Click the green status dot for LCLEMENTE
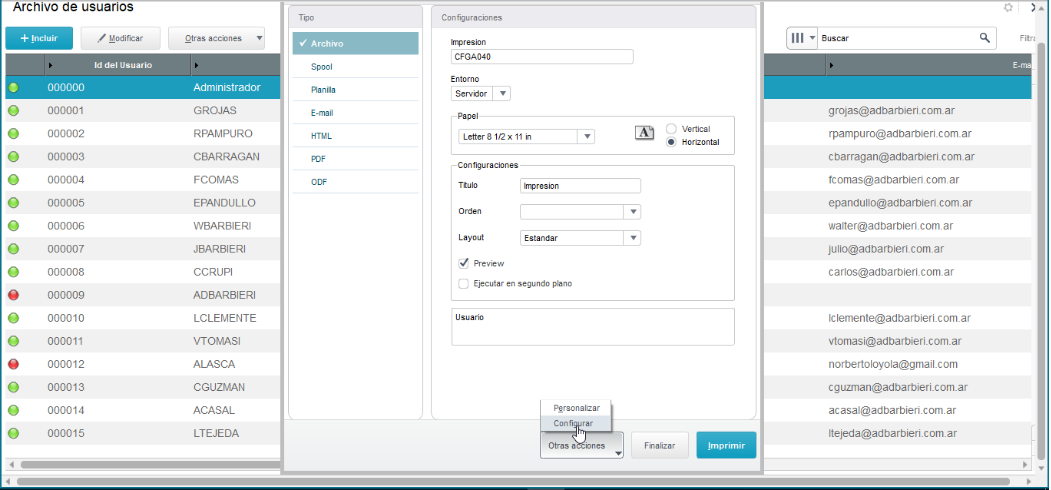 click(13, 318)
